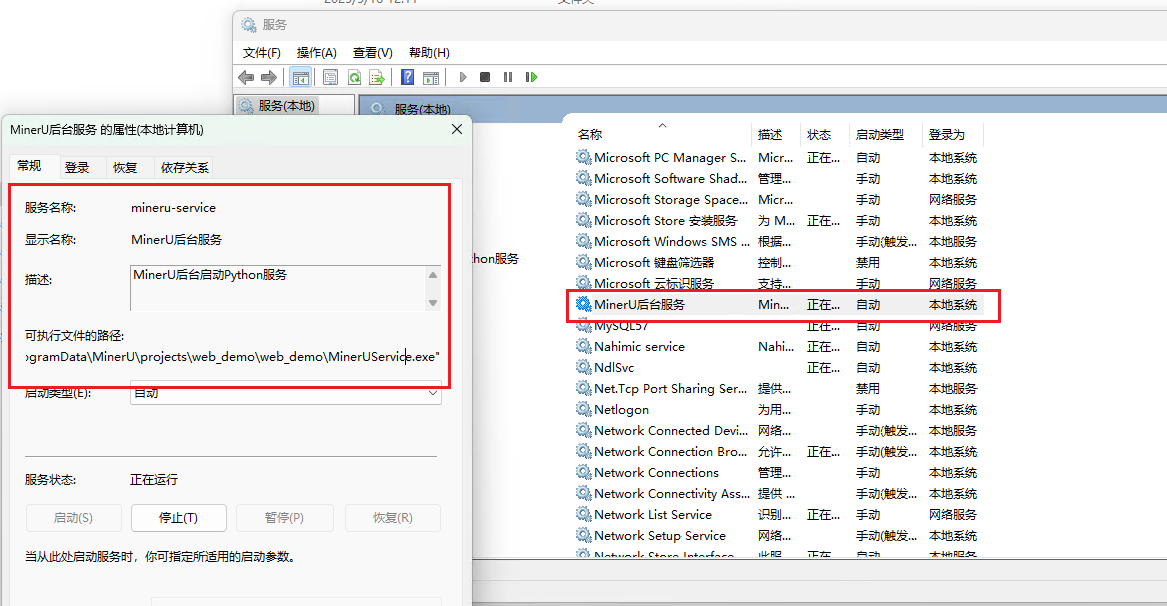Click the gear icon beside Netlogon row
The width and height of the screenshot is (1167, 606).
click(x=584, y=409)
